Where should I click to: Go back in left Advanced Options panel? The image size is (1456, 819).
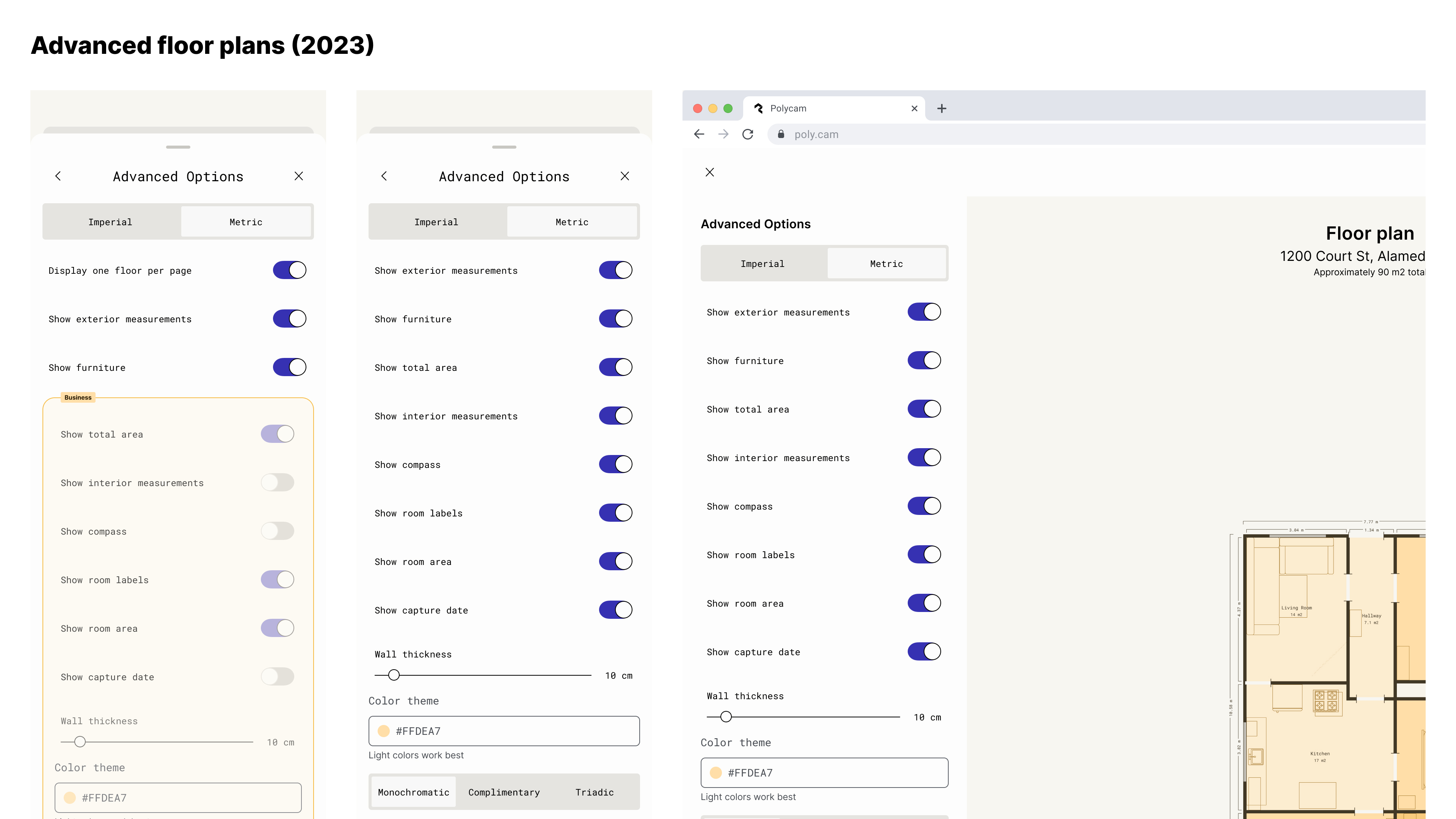pos(58,176)
